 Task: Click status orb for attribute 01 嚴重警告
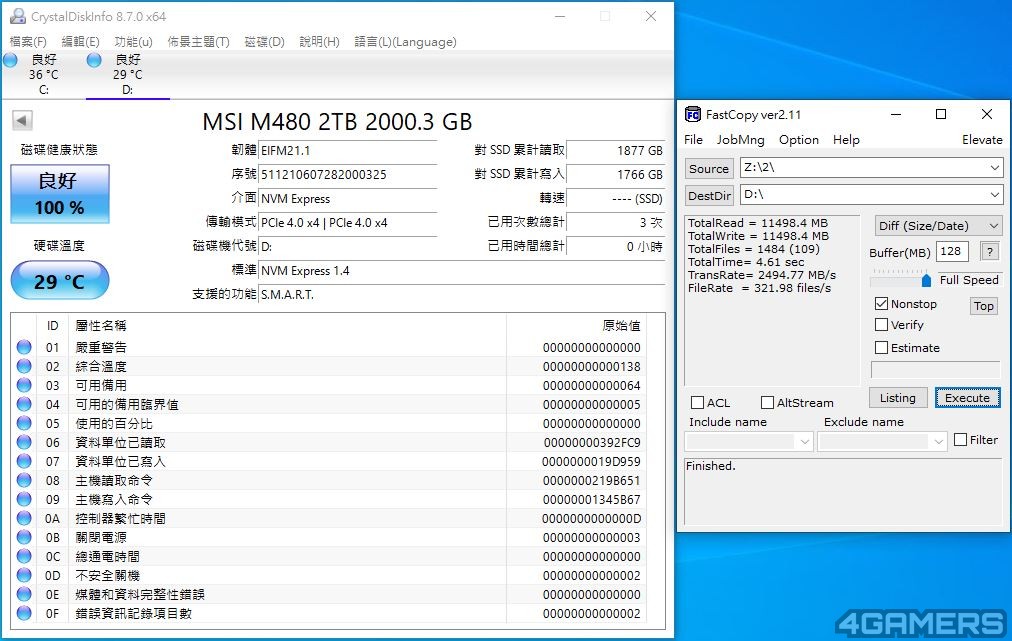point(24,347)
